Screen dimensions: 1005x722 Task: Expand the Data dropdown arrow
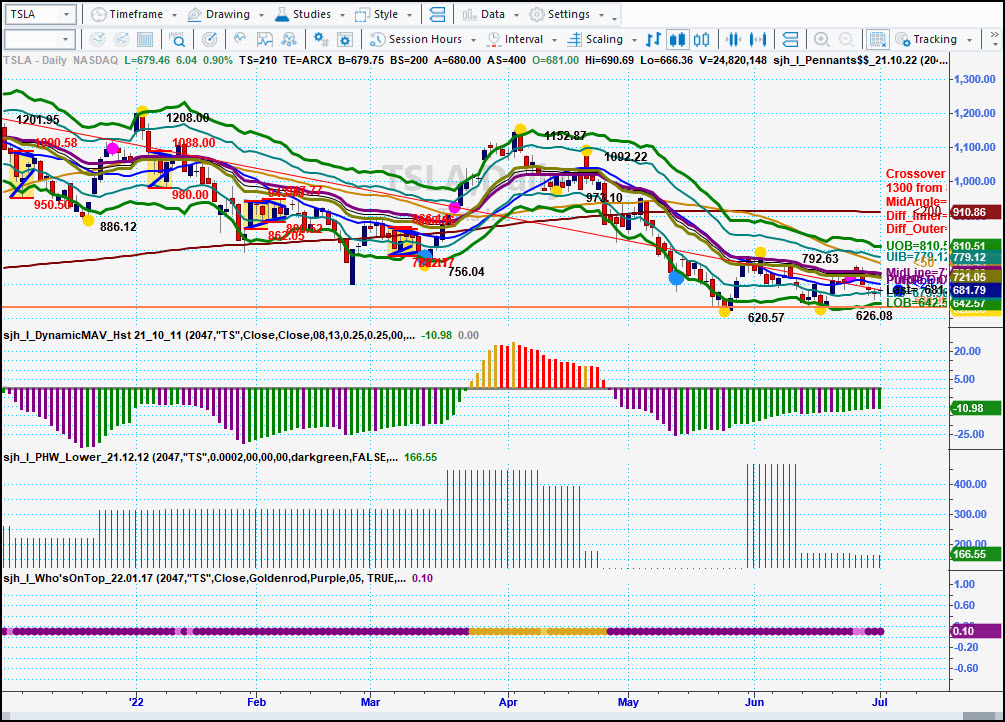516,15
